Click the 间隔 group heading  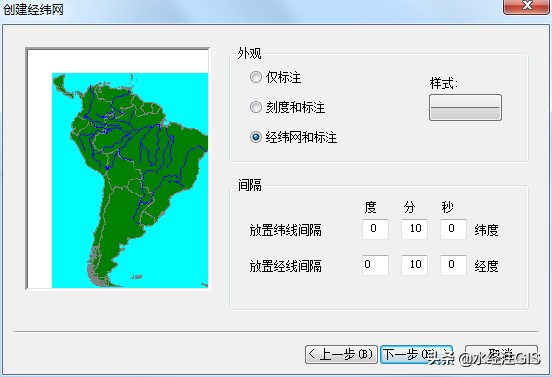[250, 185]
